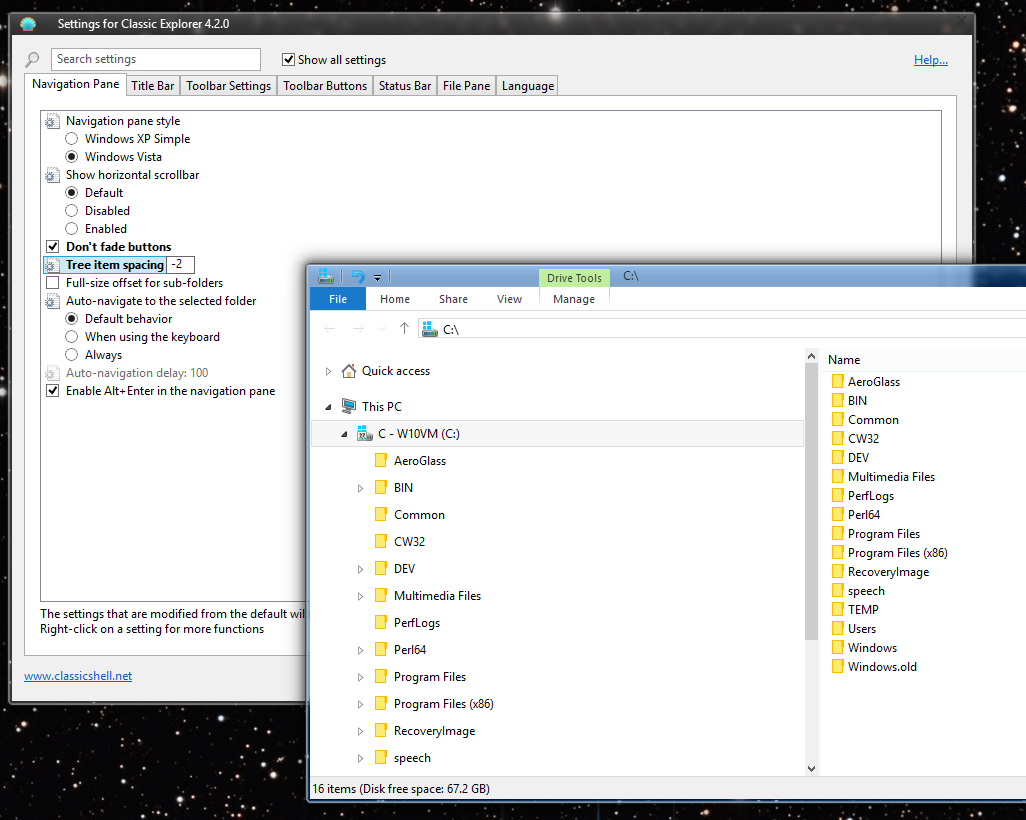Open the Manage Drive Tools tab
The image size is (1026, 820).
point(574,299)
